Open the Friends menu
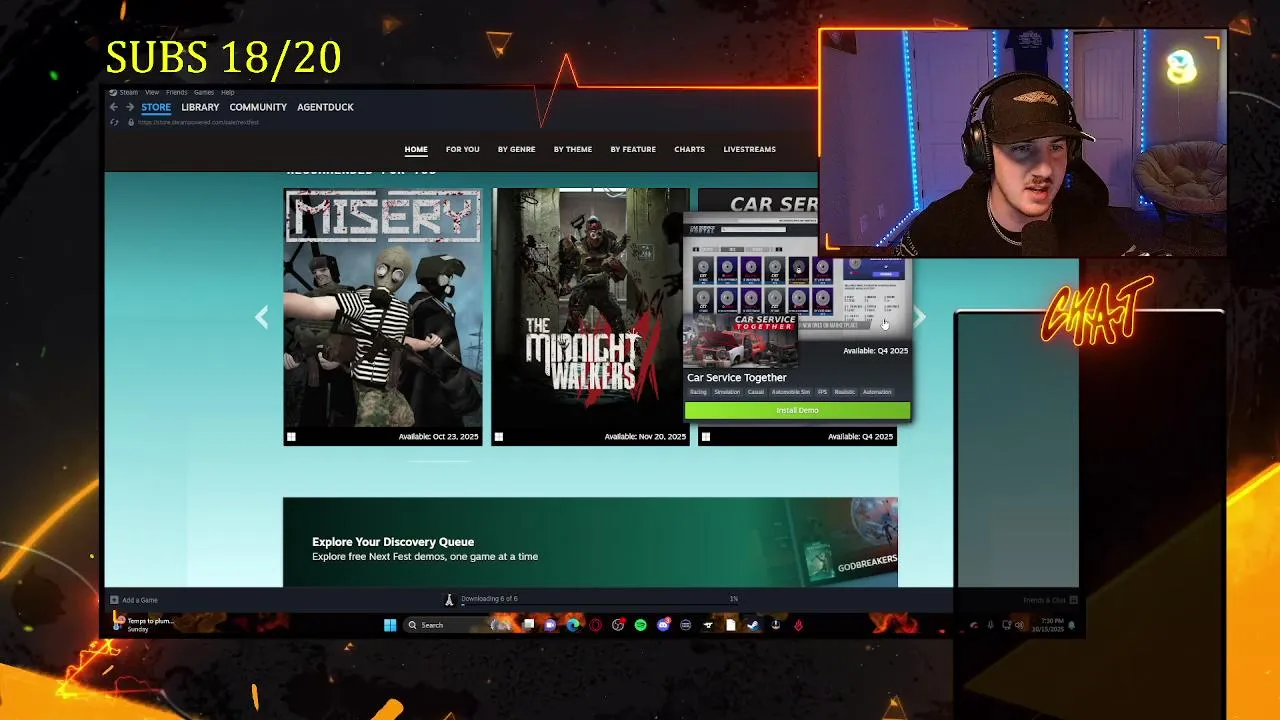Image resolution: width=1280 pixels, height=720 pixels. [176, 92]
